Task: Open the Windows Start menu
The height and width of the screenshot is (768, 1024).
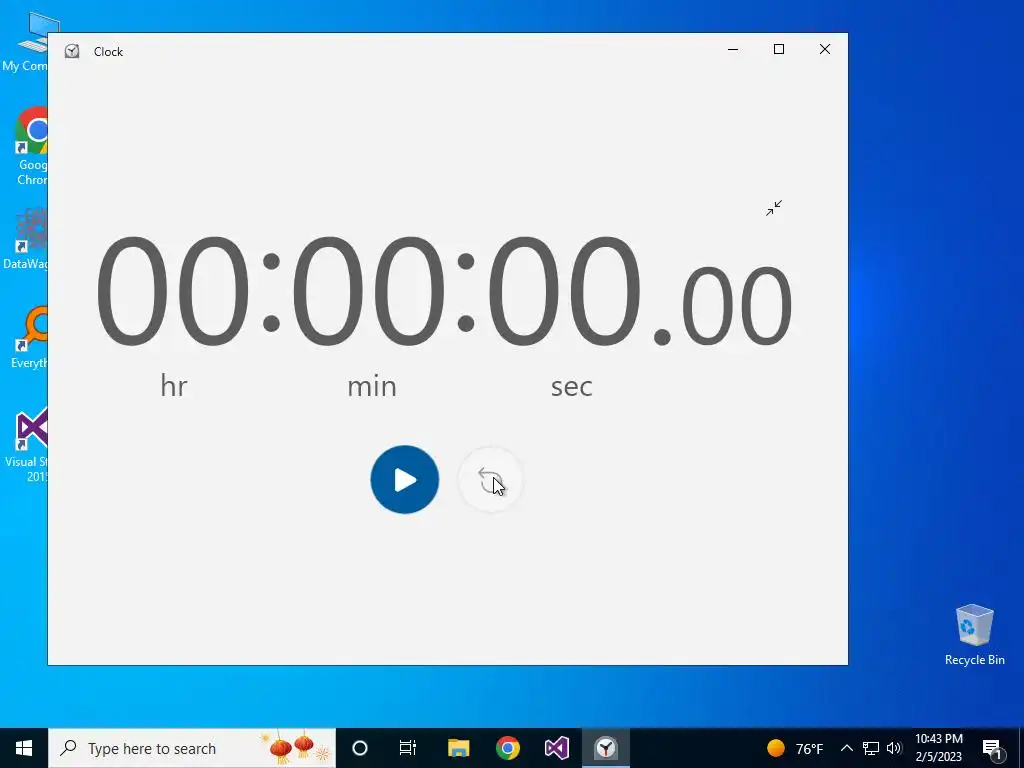Action: click(x=24, y=748)
